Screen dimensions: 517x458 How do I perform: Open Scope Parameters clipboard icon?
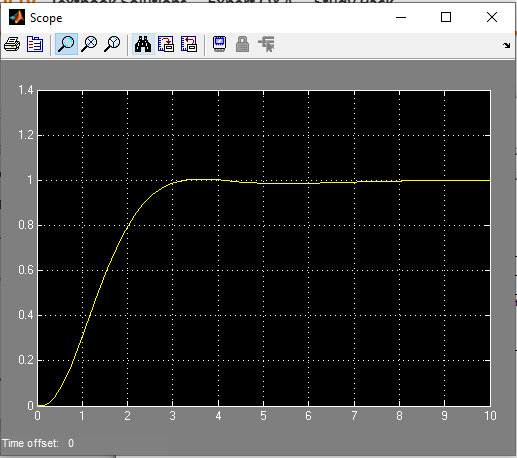35,44
